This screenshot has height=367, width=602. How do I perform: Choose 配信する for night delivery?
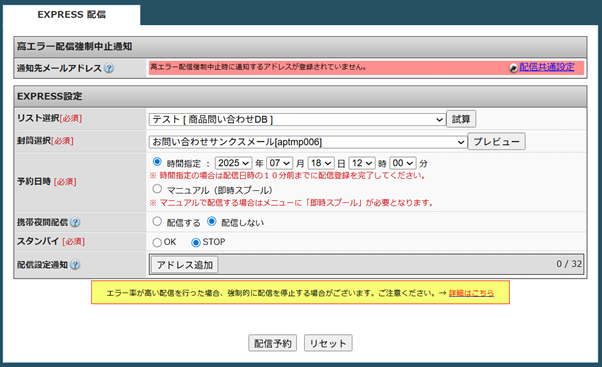(157, 221)
